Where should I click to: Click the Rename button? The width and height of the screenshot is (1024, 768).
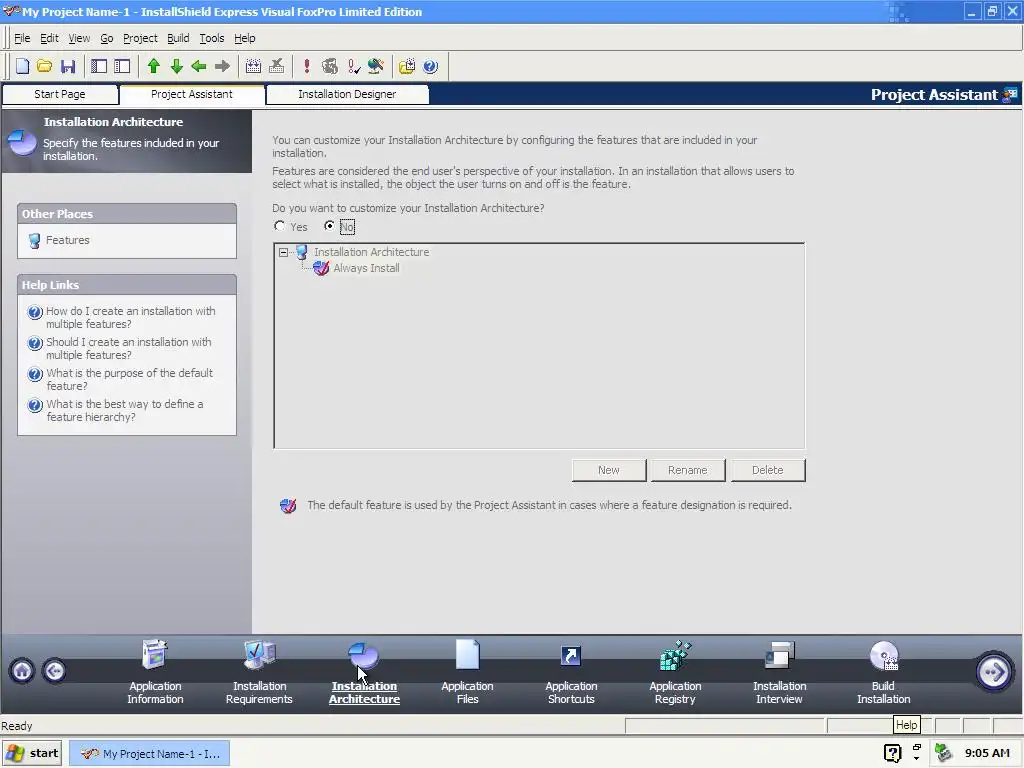(x=688, y=470)
